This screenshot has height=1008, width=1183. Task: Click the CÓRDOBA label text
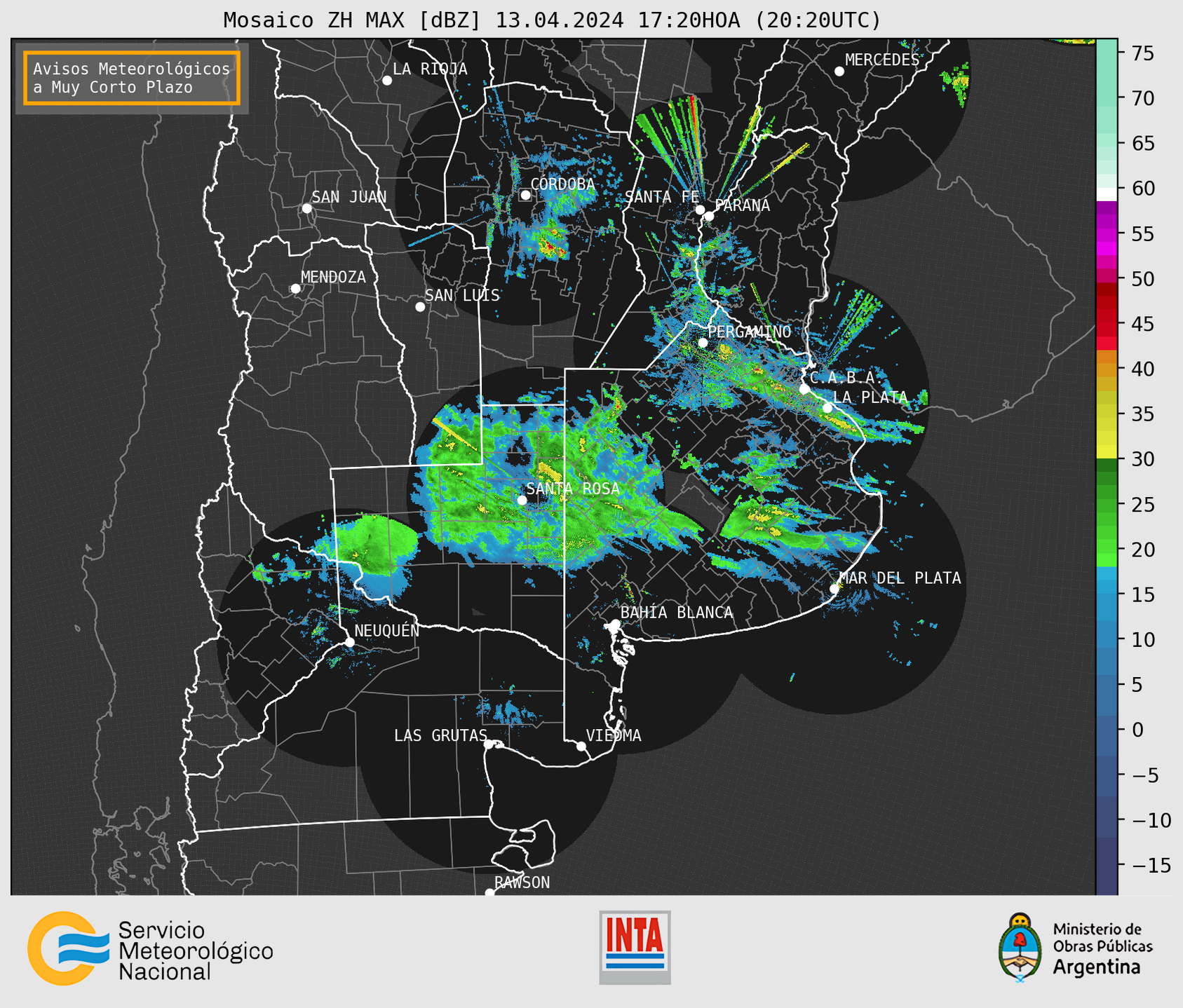562,184
